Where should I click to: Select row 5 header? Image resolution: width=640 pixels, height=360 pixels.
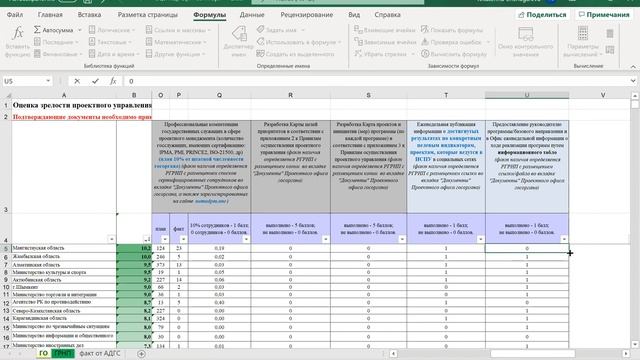pos(6,248)
